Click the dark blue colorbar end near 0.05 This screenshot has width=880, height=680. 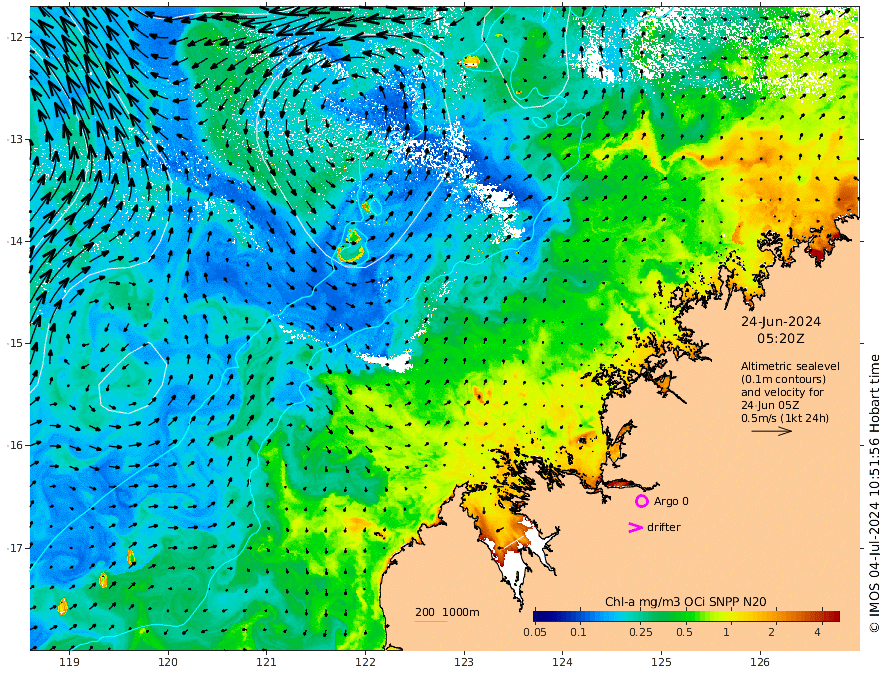pos(539,617)
